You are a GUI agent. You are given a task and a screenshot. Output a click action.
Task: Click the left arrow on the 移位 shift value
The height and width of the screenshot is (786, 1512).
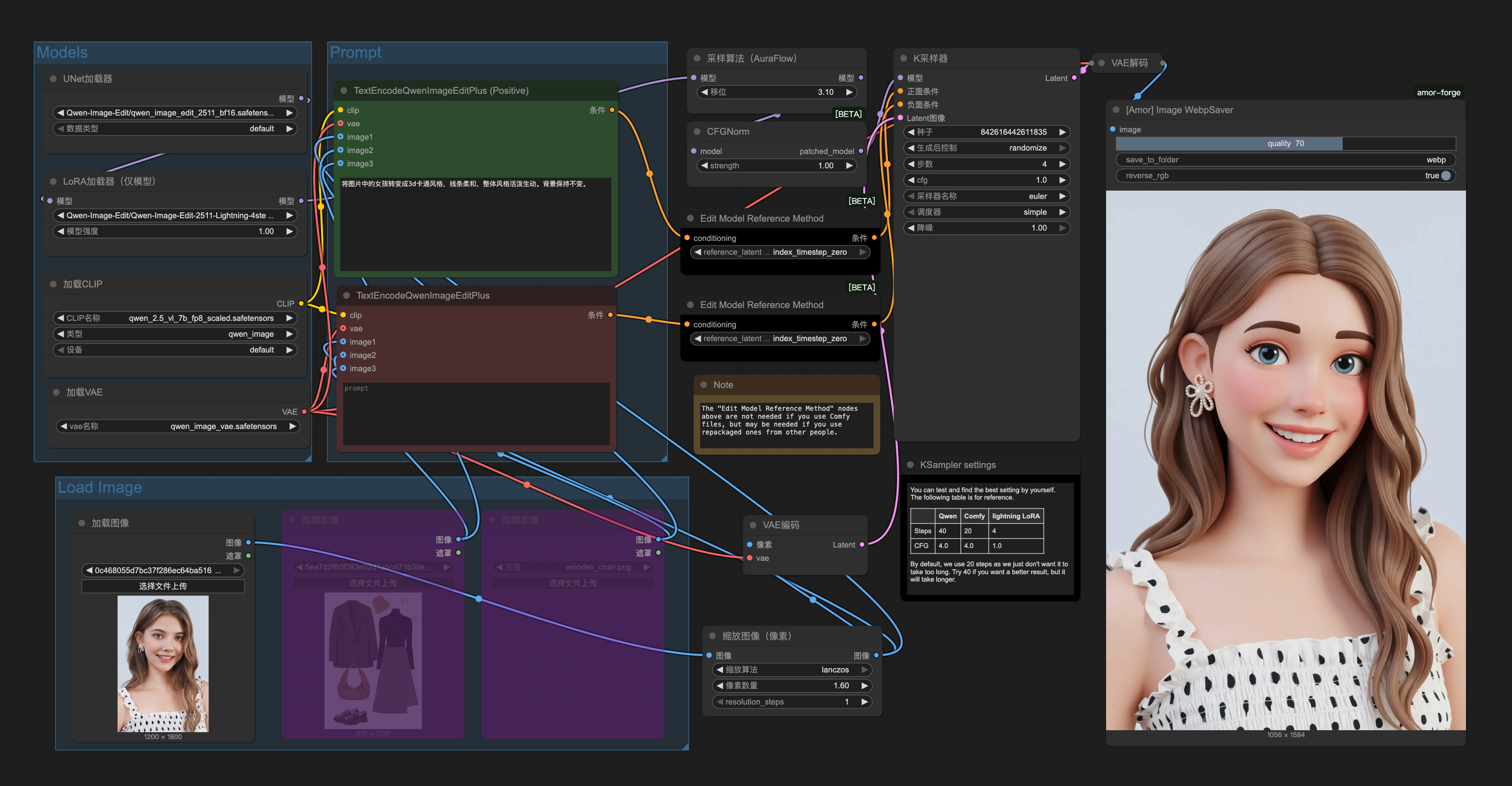(x=704, y=92)
